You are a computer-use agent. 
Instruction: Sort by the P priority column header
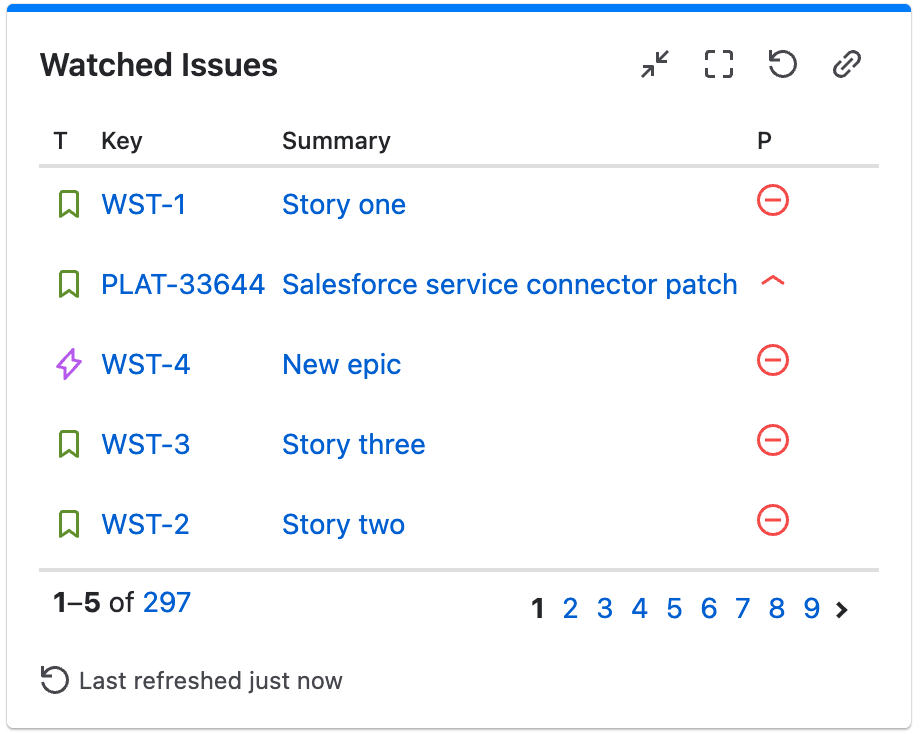pyautogui.click(x=764, y=141)
